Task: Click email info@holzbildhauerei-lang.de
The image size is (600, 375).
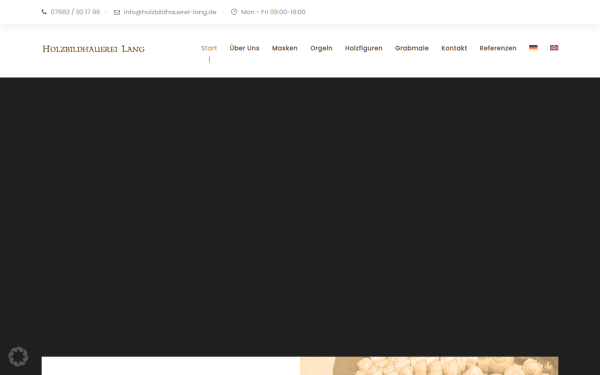Action: 170,12
